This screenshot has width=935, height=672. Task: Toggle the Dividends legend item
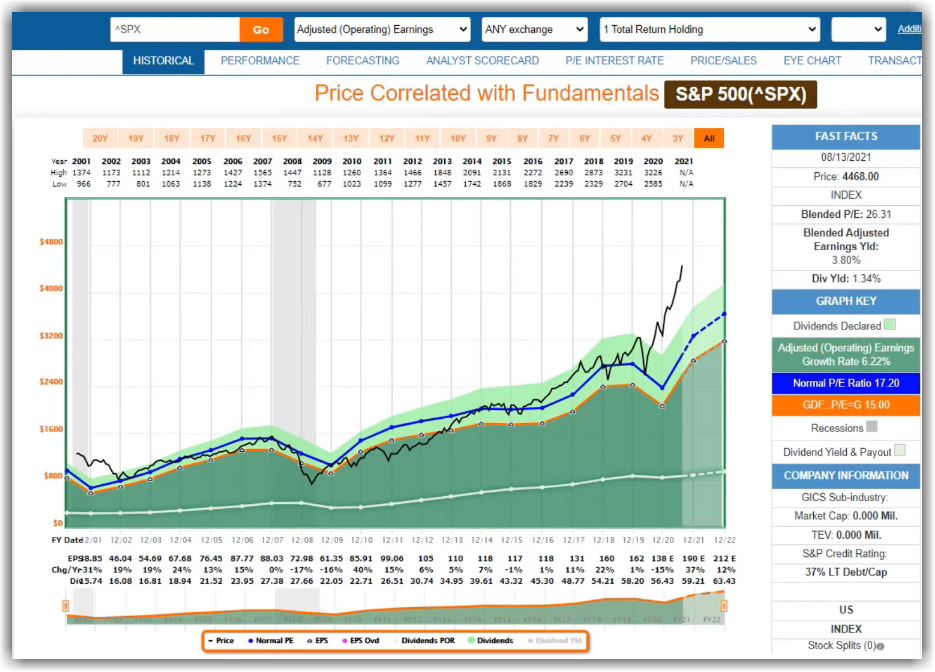point(491,640)
